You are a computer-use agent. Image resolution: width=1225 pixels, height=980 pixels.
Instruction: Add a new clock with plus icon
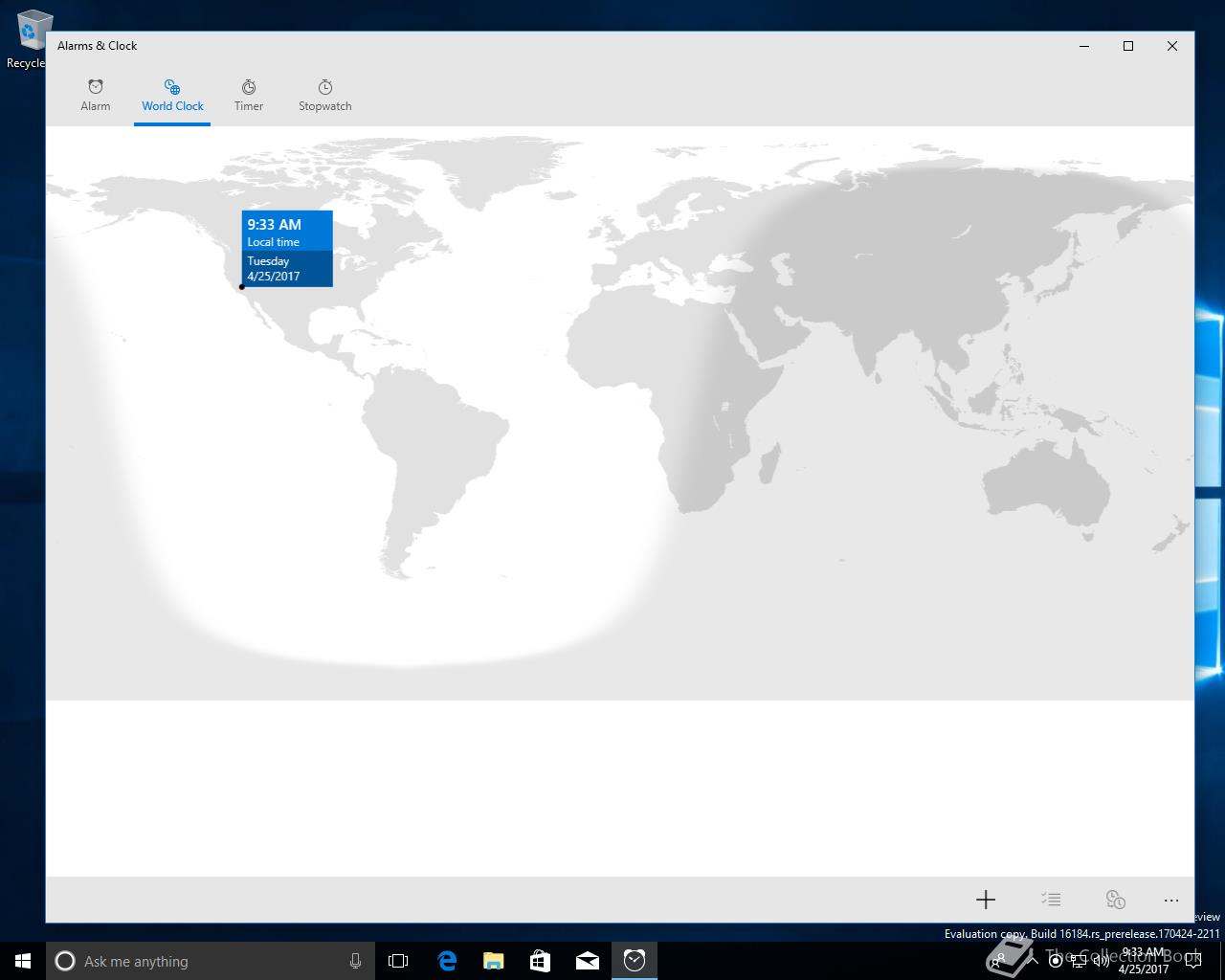click(986, 900)
